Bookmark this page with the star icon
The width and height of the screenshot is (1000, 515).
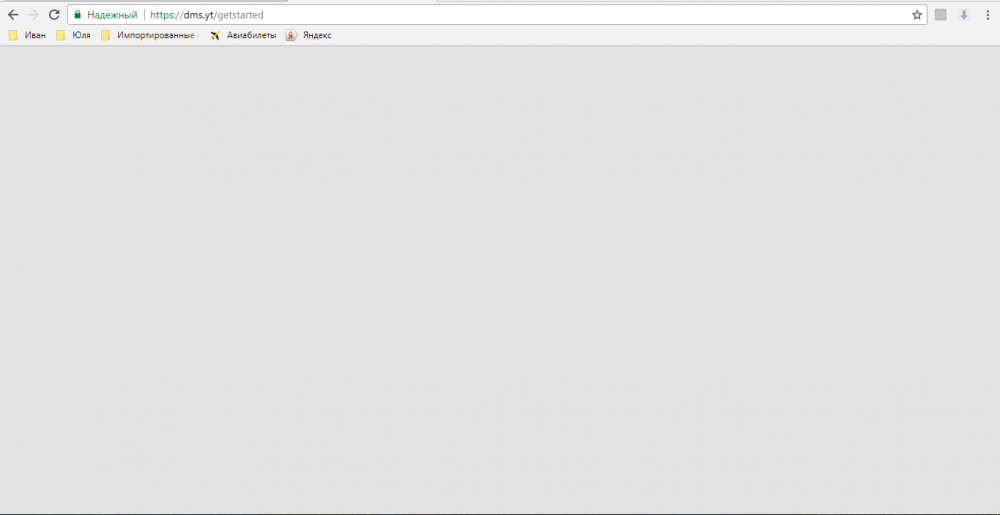point(916,15)
